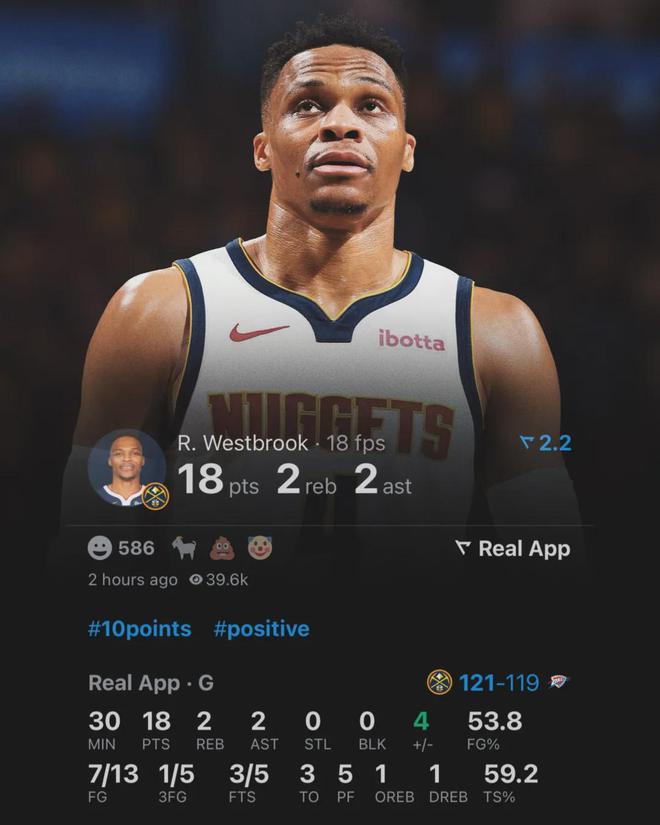
Task: Click the blue 2.2 rating indicator
Action: [x=546, y=443]
